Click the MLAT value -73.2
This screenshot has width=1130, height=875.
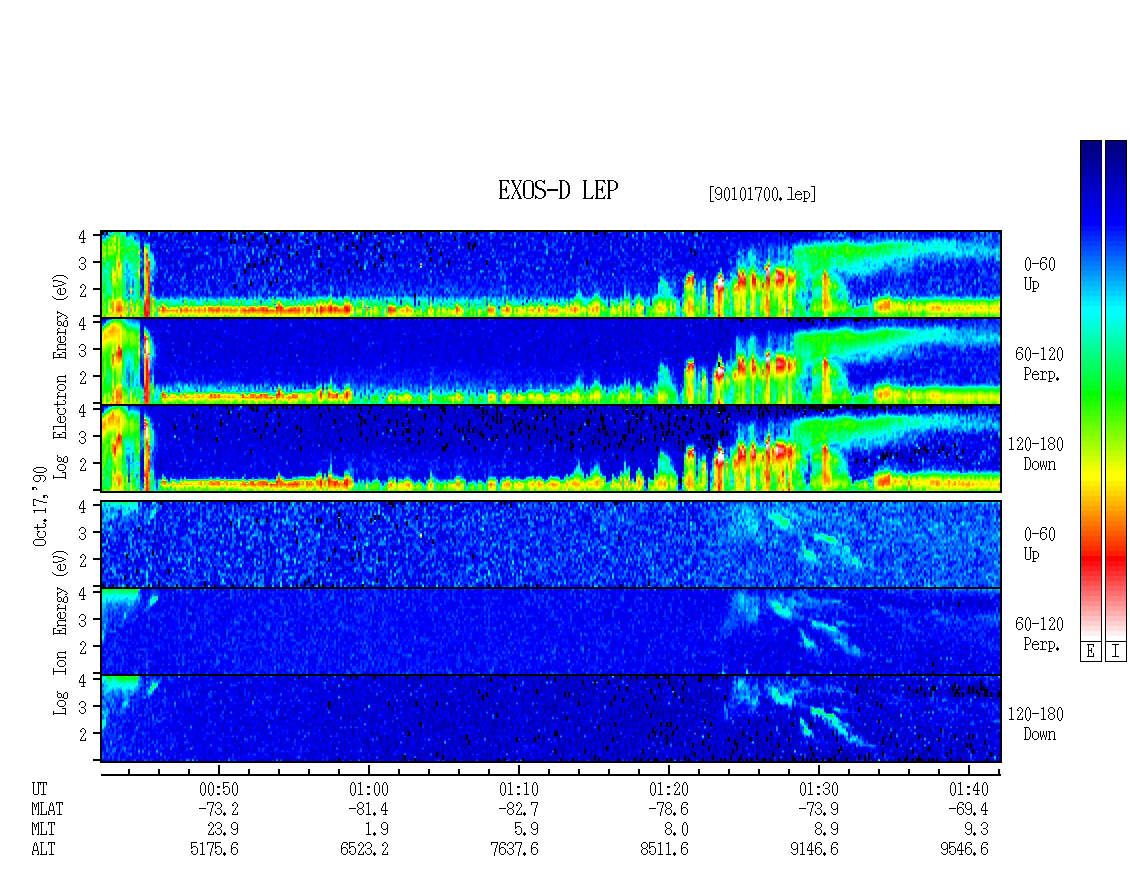pos(218,809)
